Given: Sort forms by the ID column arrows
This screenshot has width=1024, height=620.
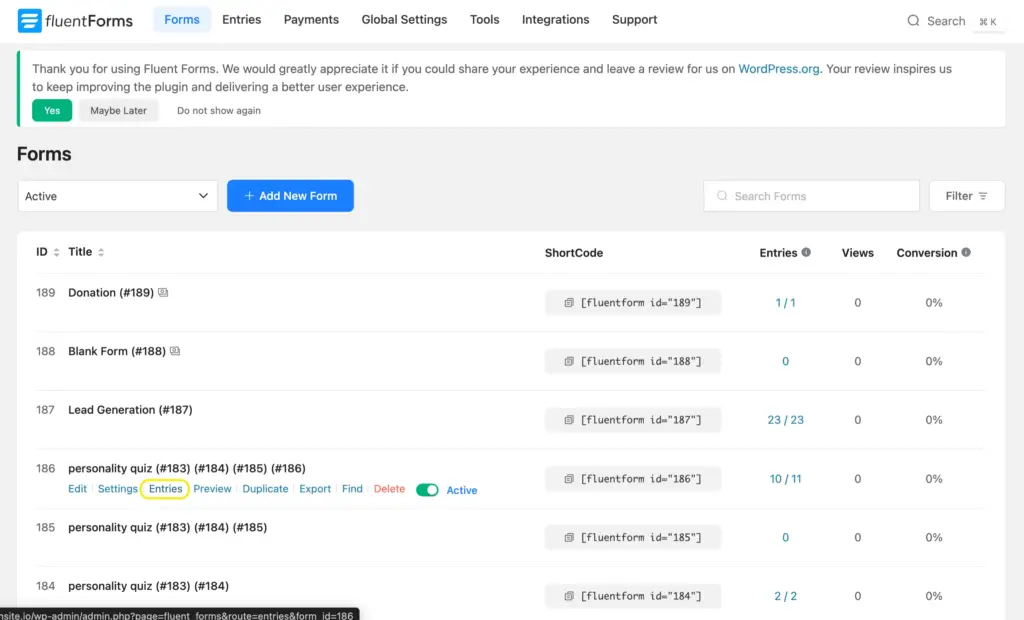Looking at the screenshot, I should [x=57, y=252].
